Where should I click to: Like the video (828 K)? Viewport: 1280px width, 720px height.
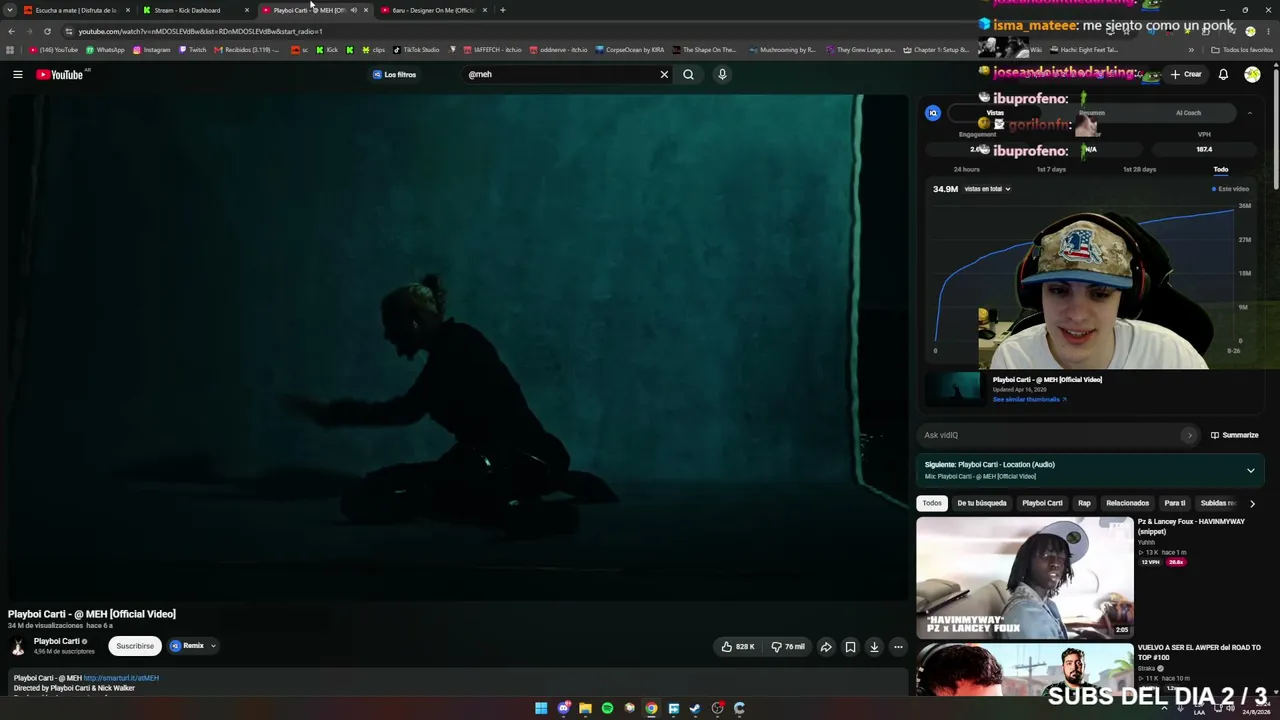[738, 647]
